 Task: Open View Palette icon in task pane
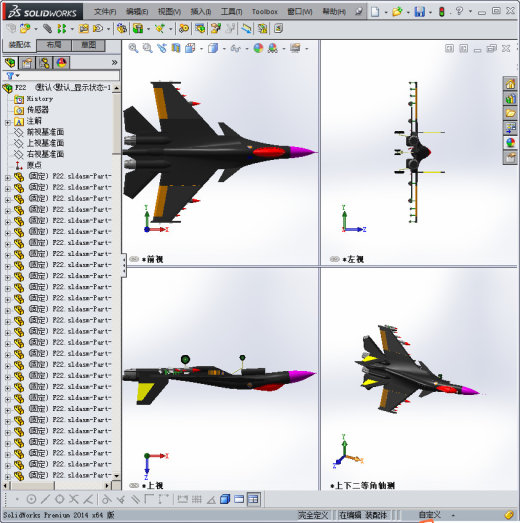(x=510, y=128)
